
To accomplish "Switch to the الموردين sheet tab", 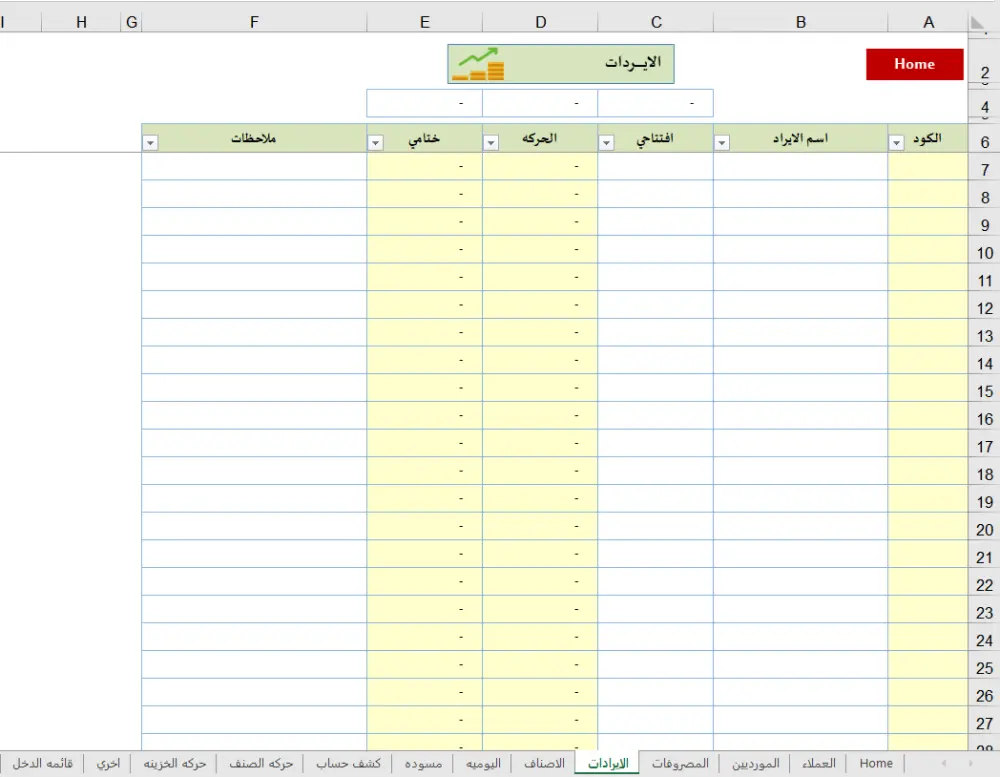I will [x=755, y=763].
